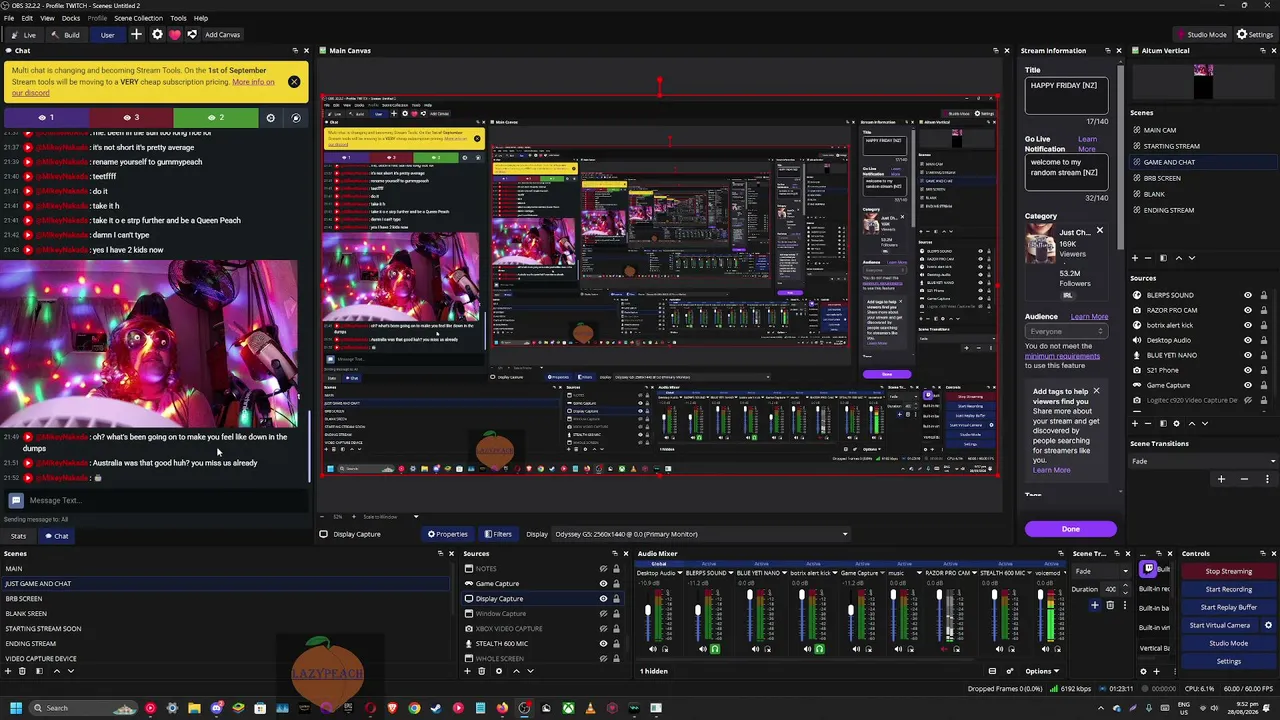Open scene filters icon in Scenes dock

tap(39, 671)
